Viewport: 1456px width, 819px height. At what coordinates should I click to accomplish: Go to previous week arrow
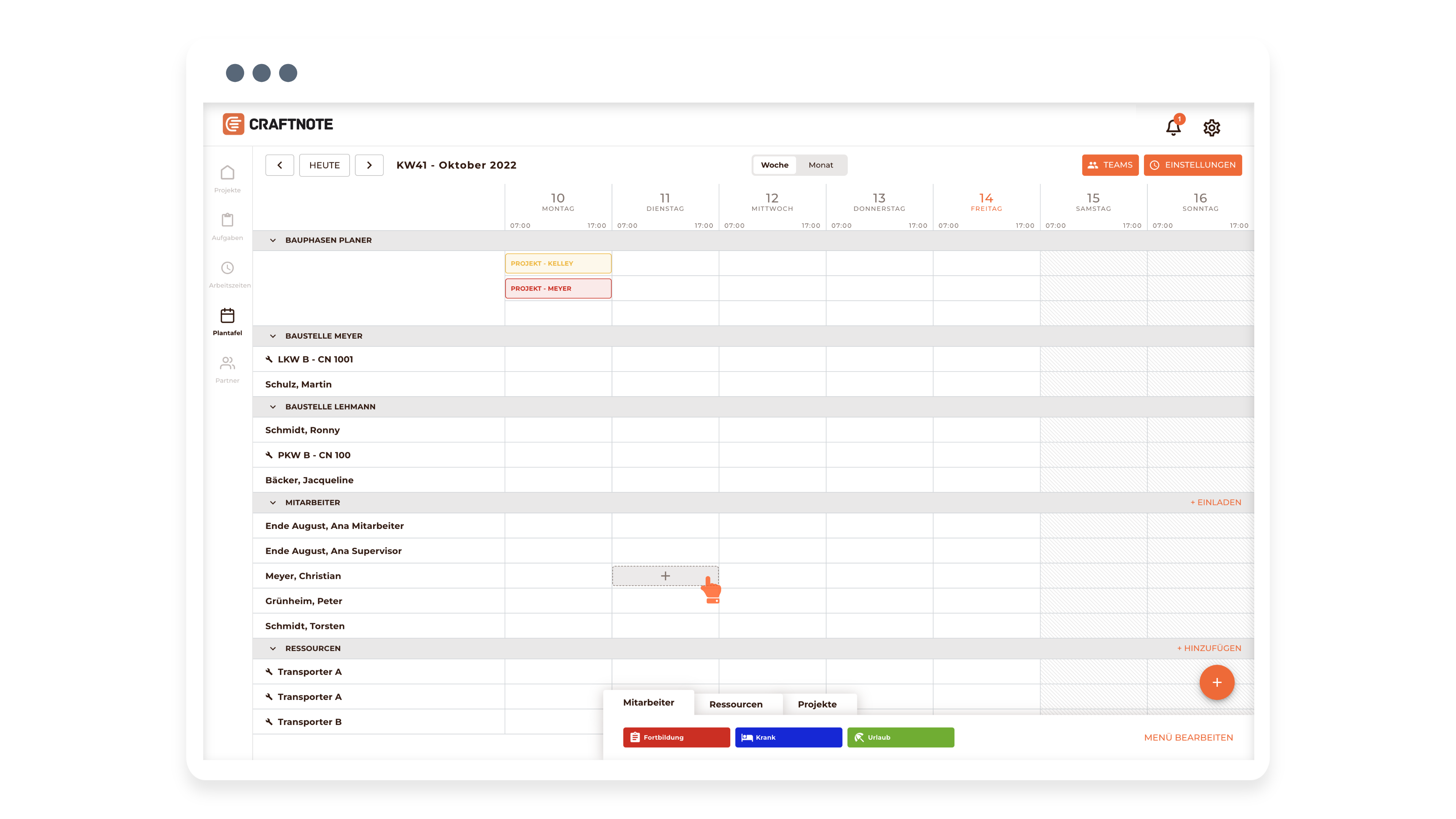coord(280,165)
